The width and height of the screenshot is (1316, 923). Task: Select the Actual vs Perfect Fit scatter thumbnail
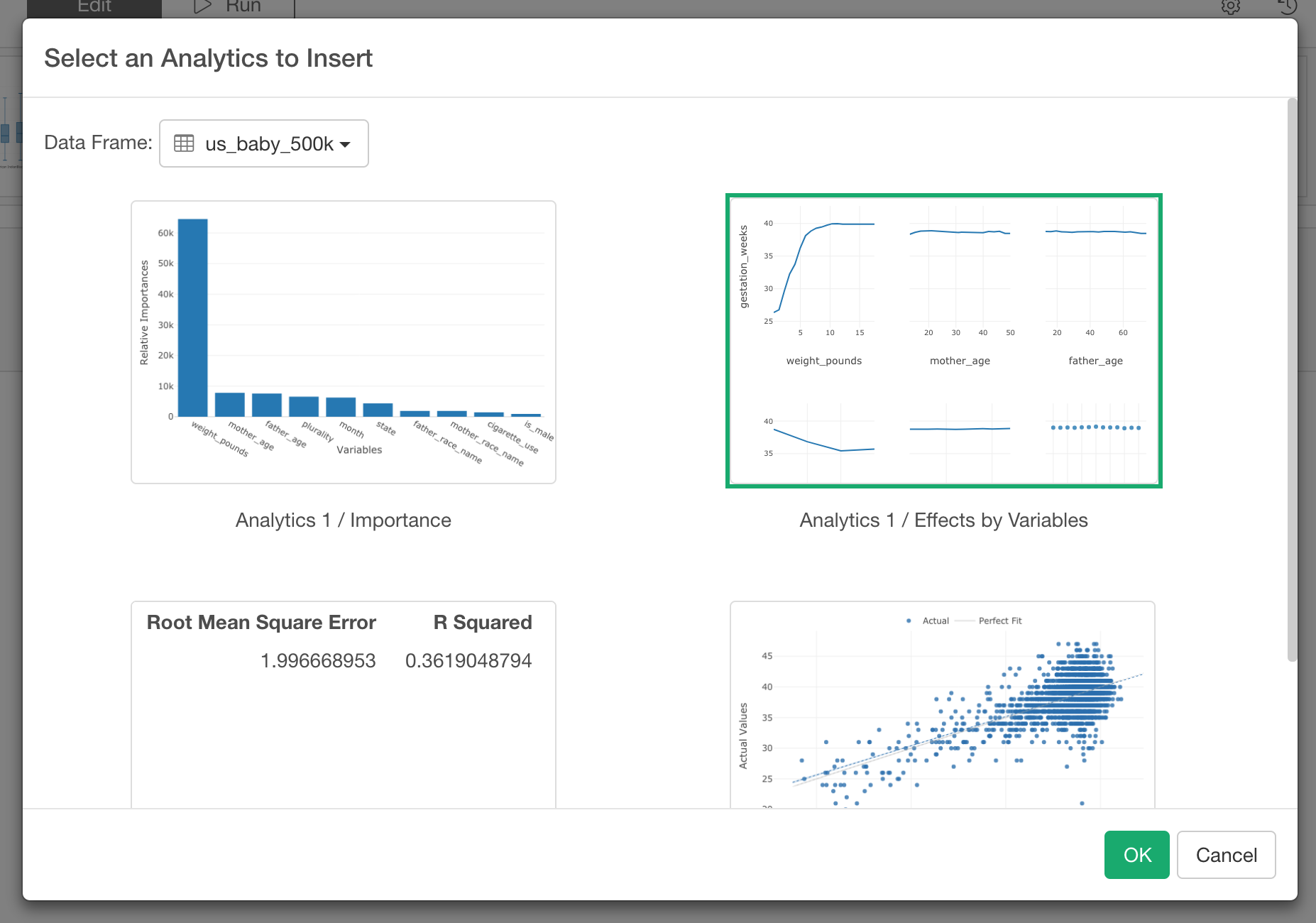coord(943,704)
